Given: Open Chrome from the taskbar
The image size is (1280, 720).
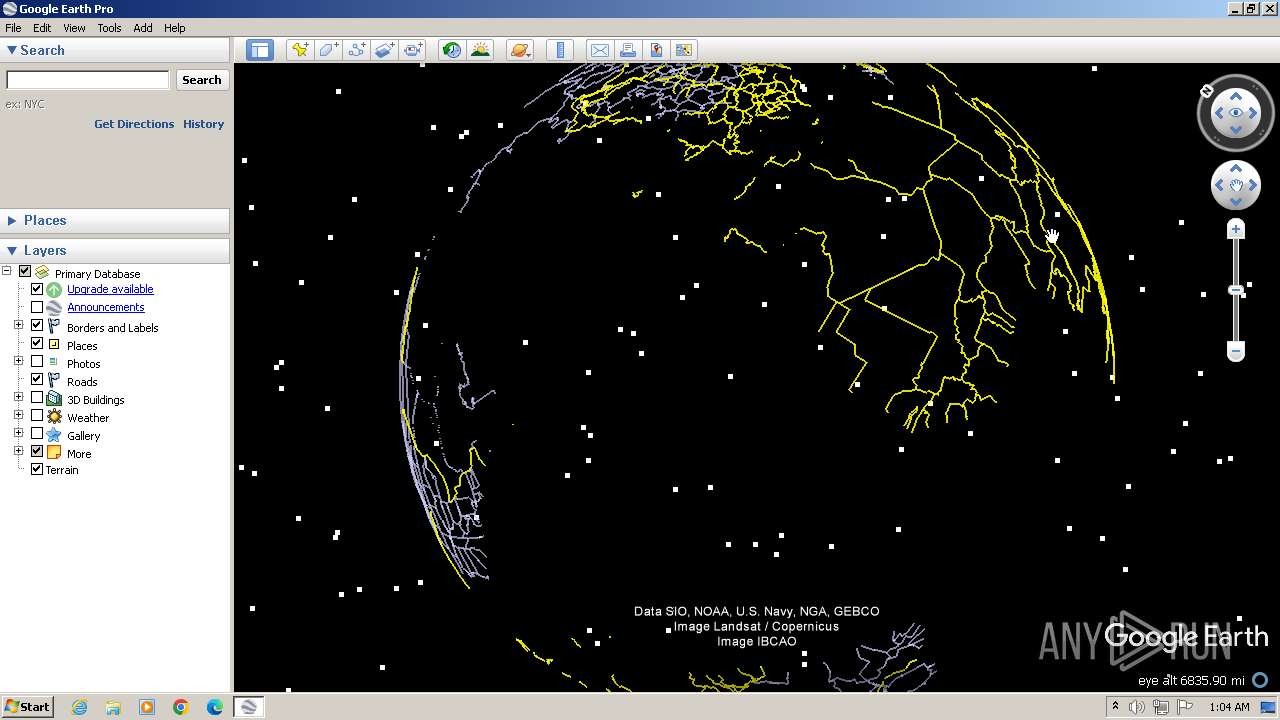Looking at the screenshot, I should (x=181, y=707).
